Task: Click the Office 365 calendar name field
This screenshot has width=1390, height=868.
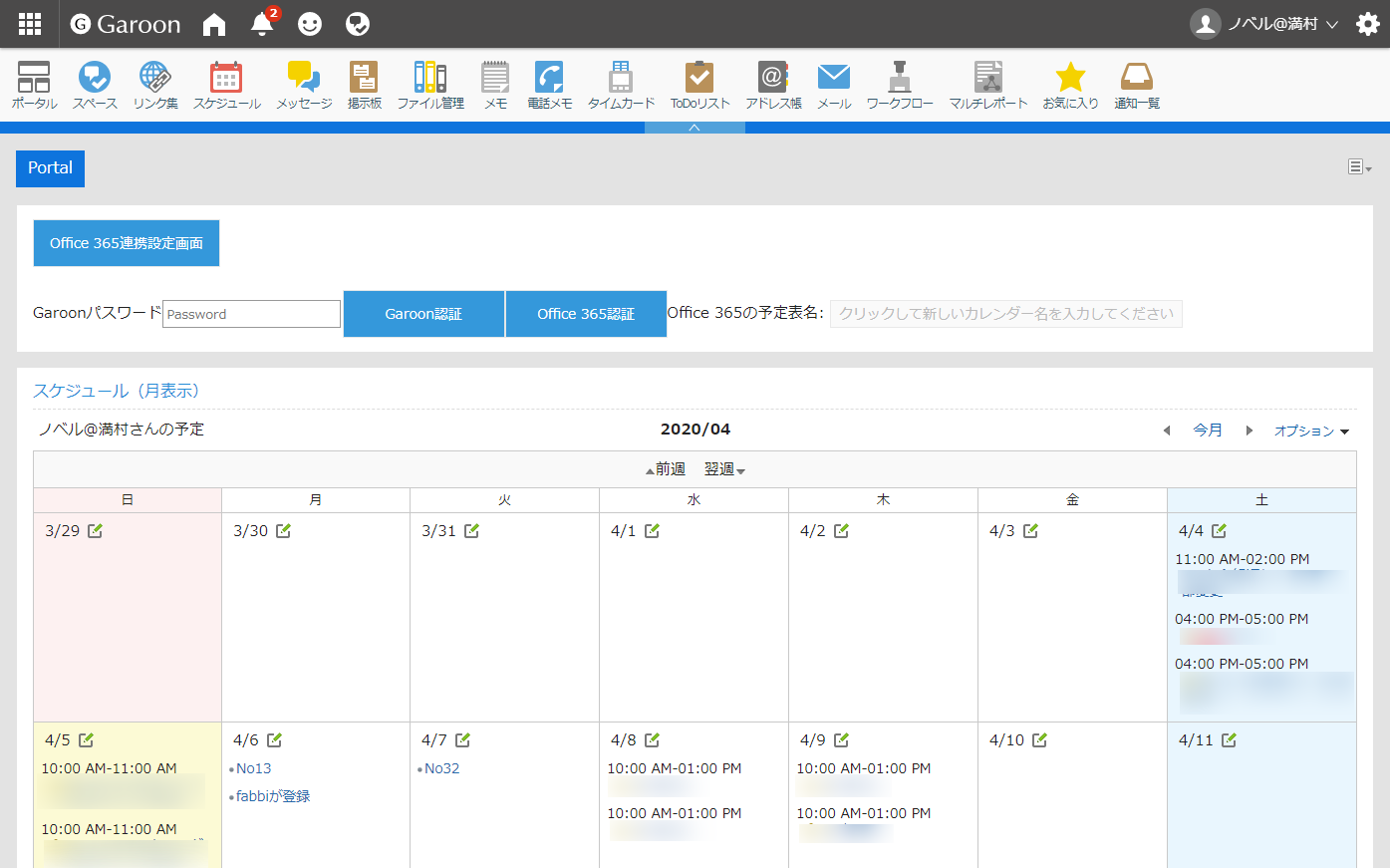Action: pos(1006,314)
